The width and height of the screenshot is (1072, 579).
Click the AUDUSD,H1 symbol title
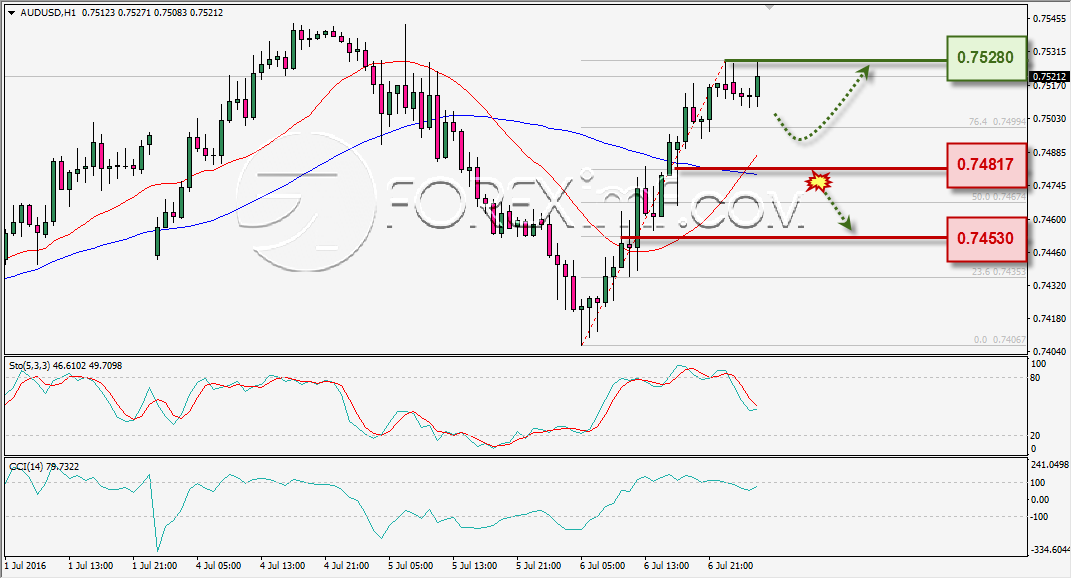point(48,12)
